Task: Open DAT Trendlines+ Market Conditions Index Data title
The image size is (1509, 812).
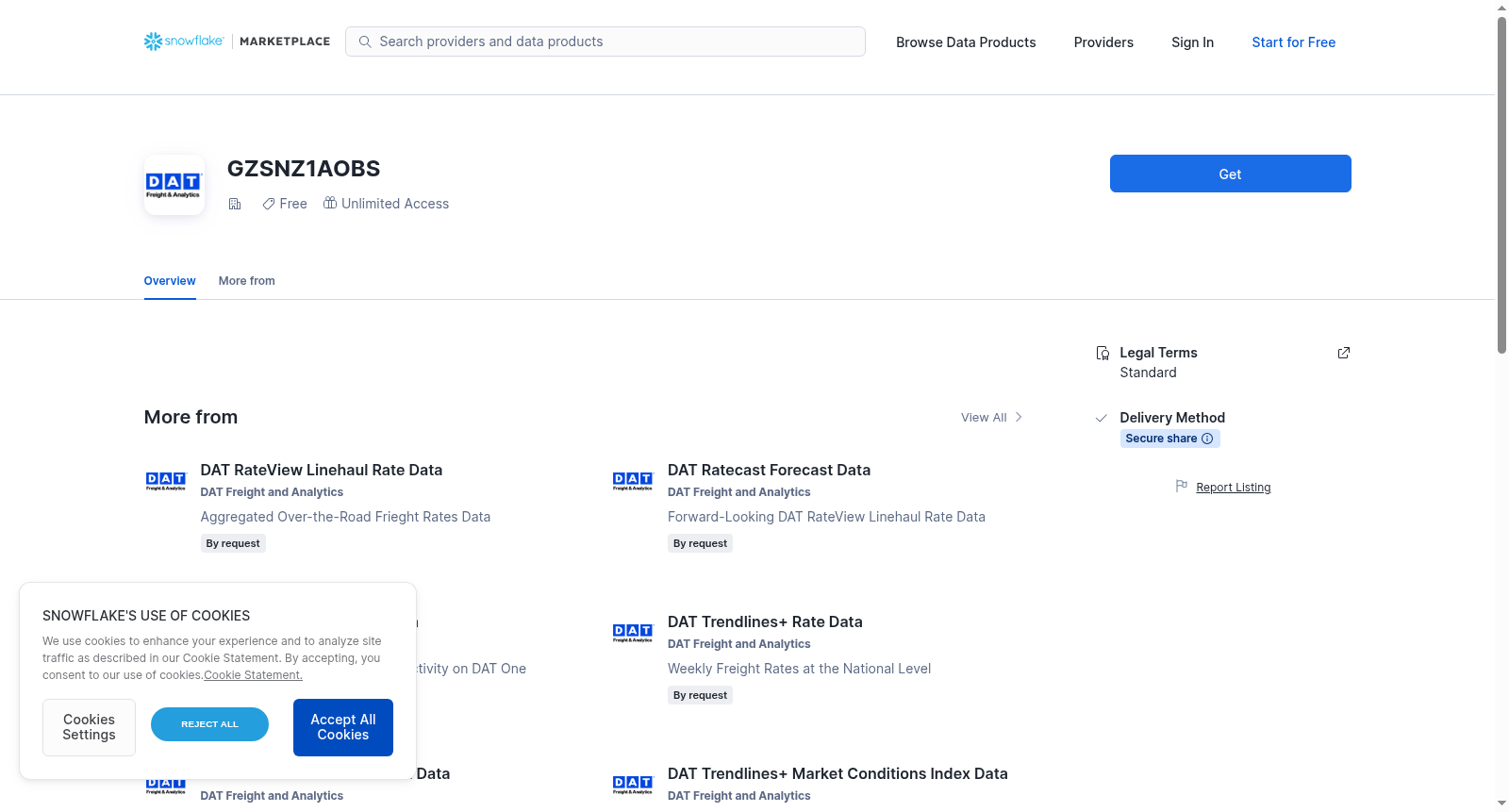Action: pos(837,773)
